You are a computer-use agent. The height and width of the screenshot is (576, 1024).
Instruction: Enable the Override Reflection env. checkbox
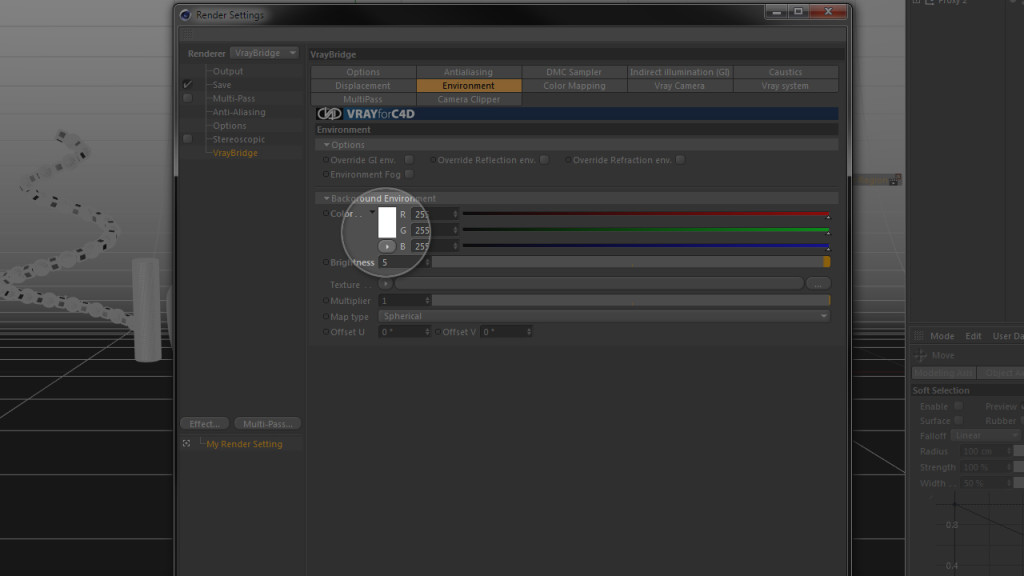coord(544,160)
